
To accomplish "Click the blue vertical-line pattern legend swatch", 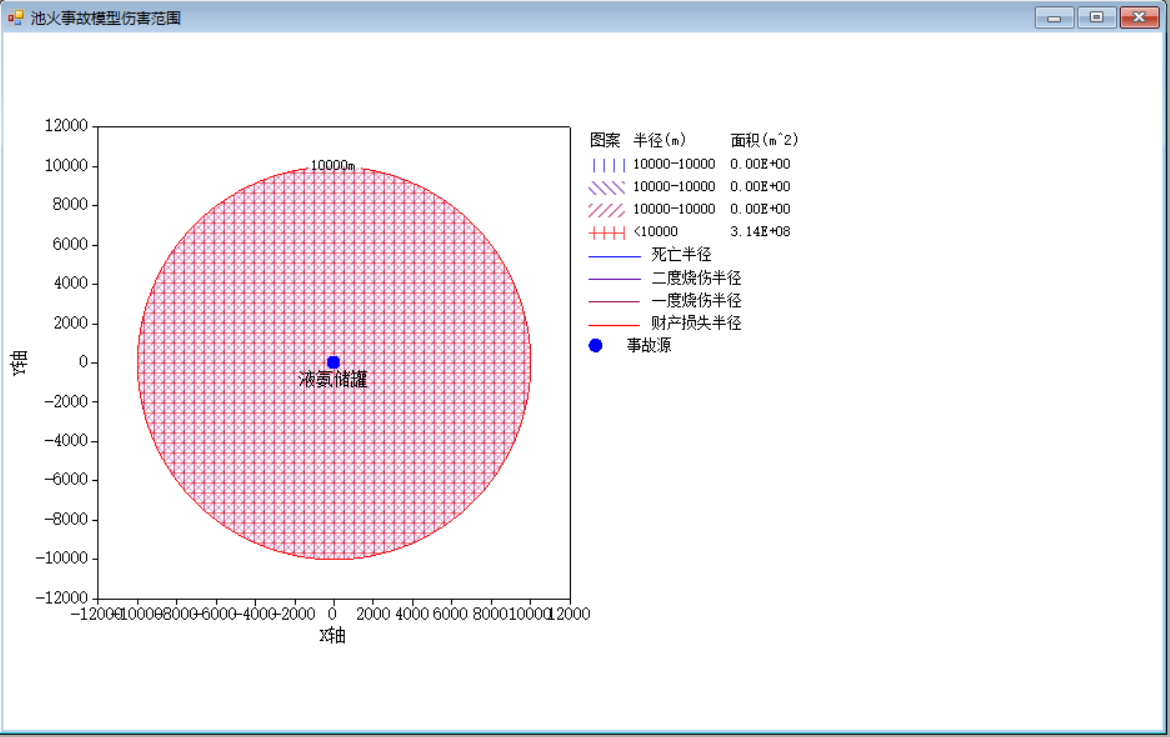I will click(607, 165).
